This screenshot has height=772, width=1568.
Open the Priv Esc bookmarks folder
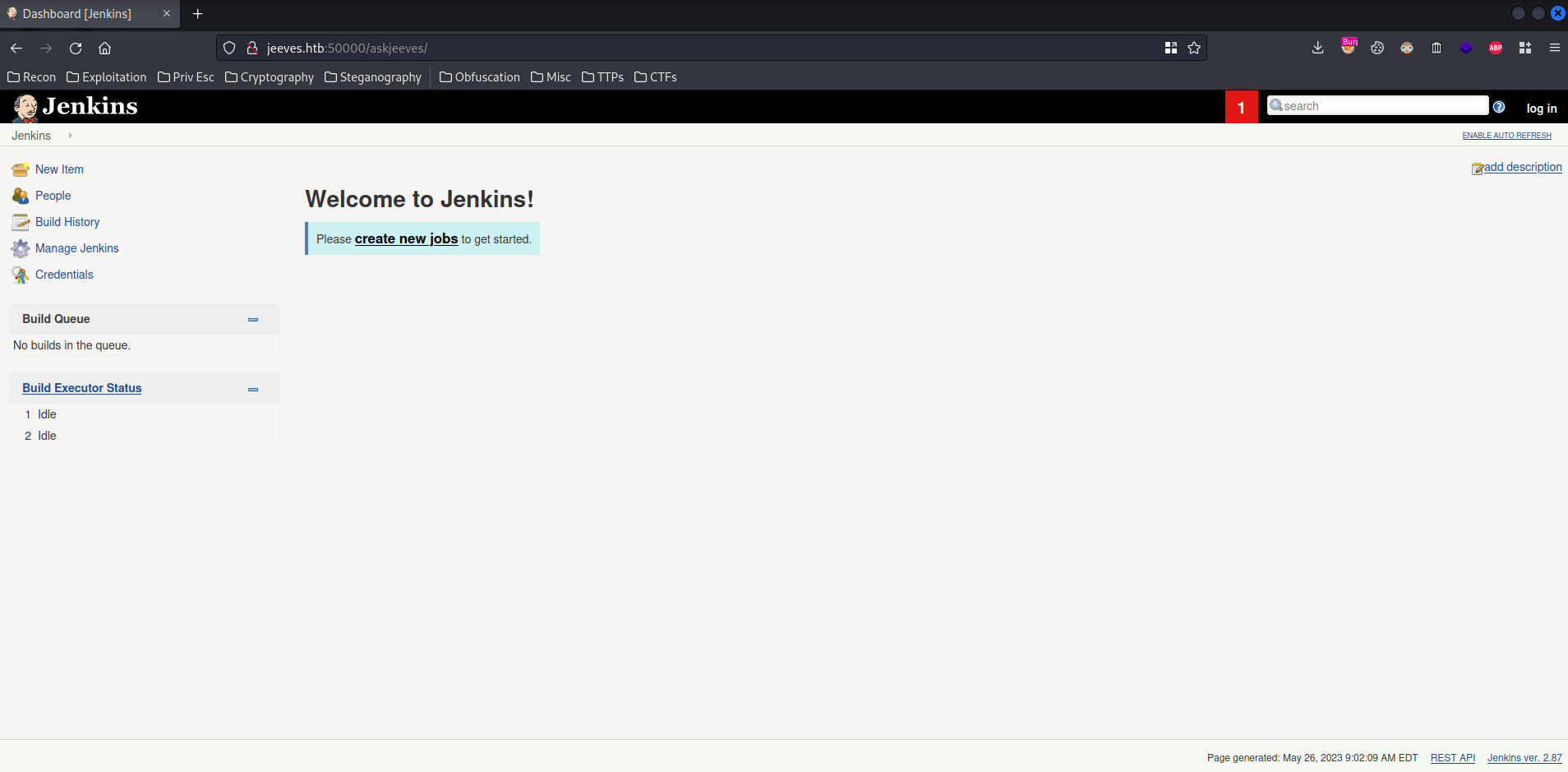pos(186,77)
